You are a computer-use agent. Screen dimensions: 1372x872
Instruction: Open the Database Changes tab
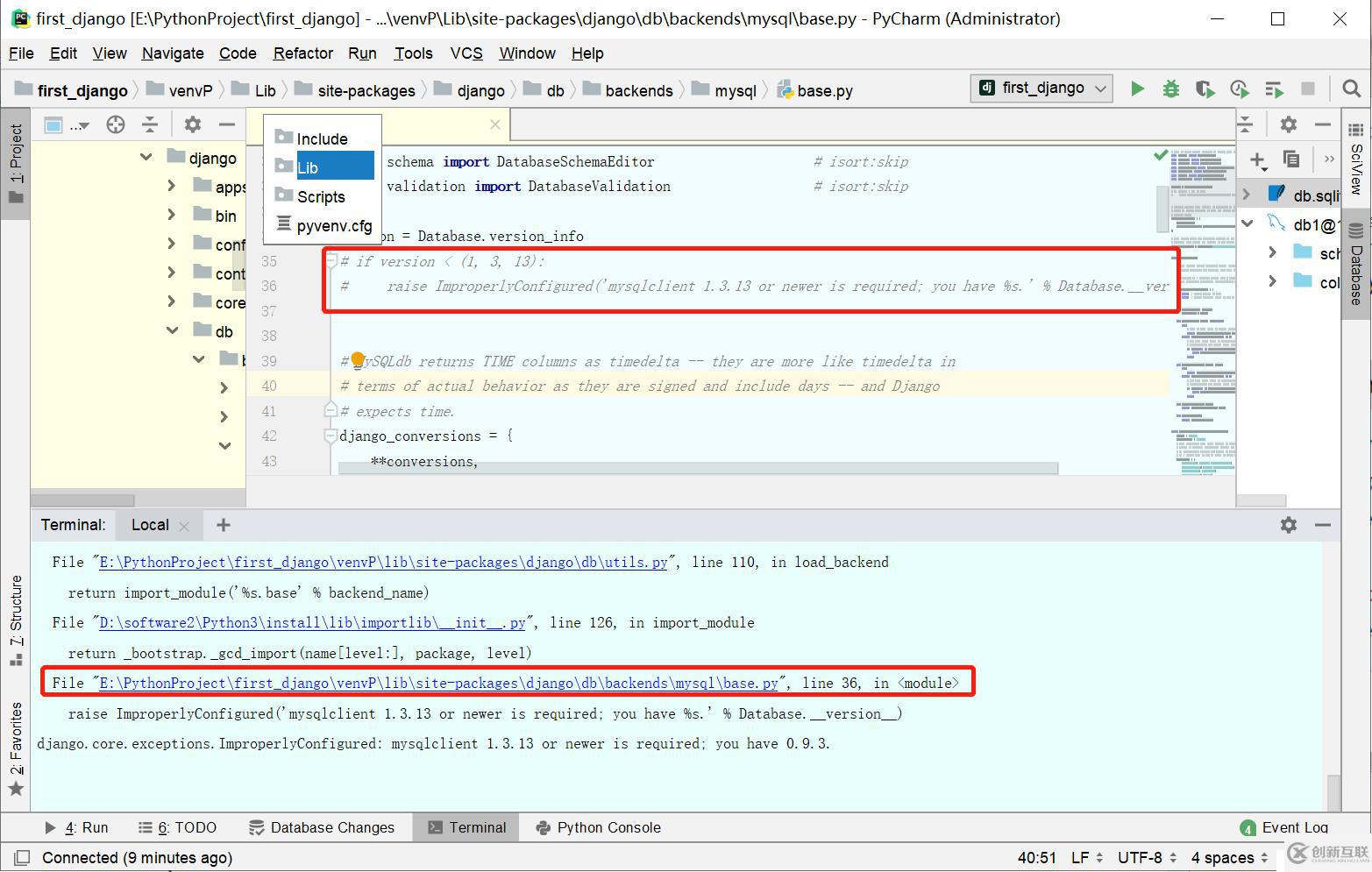(323, 827)
